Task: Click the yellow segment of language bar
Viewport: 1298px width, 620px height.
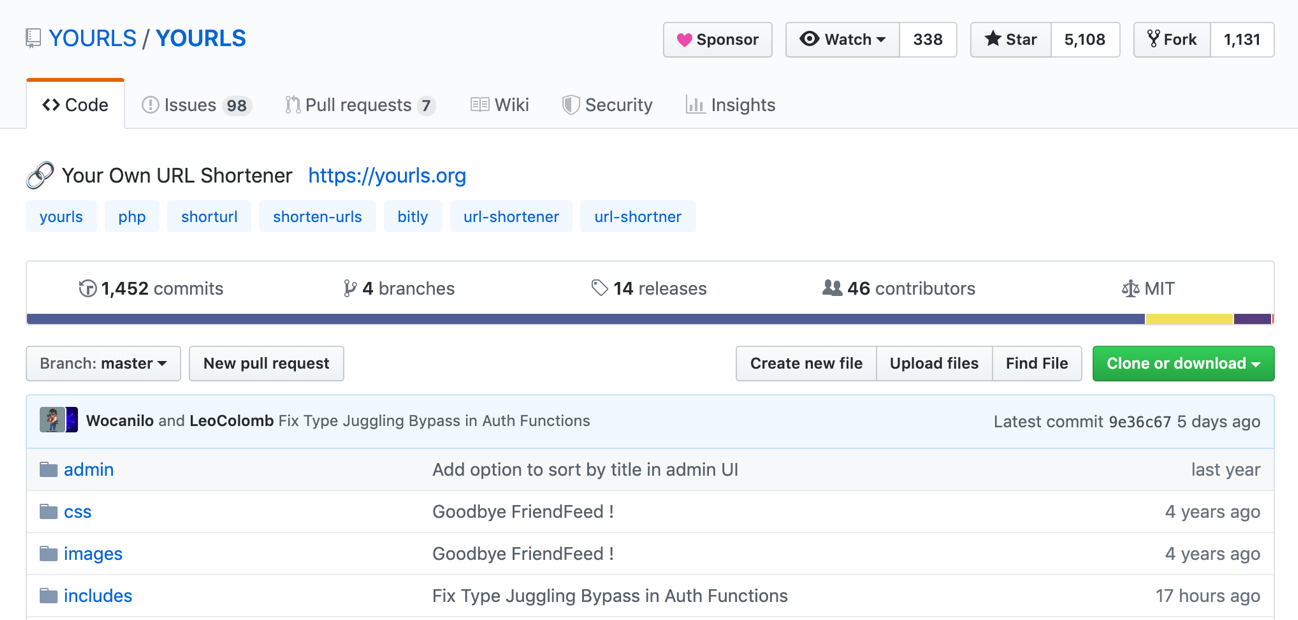Action: [1190, 319]
